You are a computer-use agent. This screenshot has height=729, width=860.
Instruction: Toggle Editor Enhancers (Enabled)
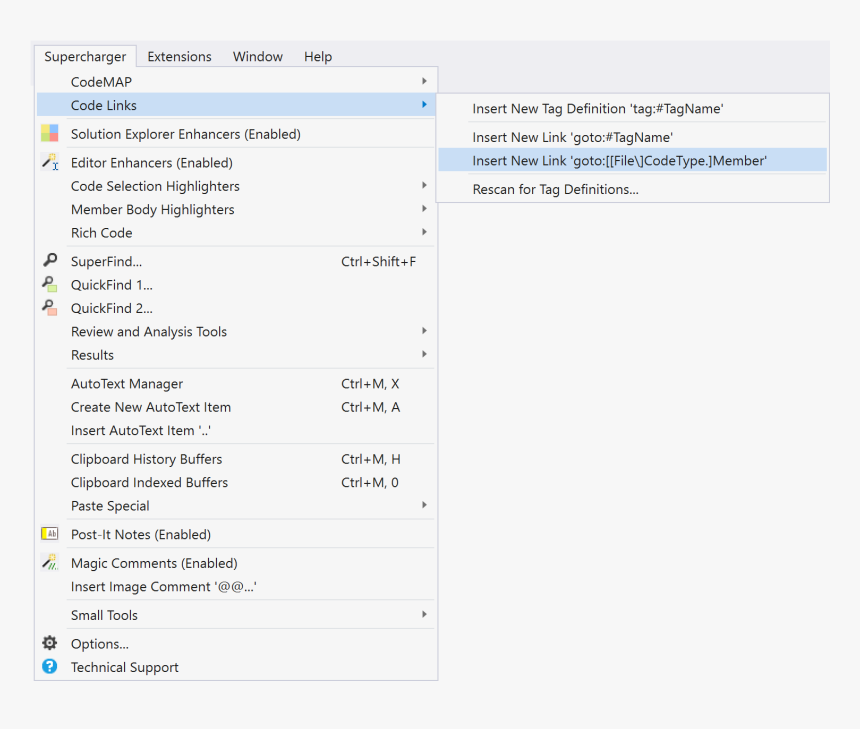click(x=236, y=163)
